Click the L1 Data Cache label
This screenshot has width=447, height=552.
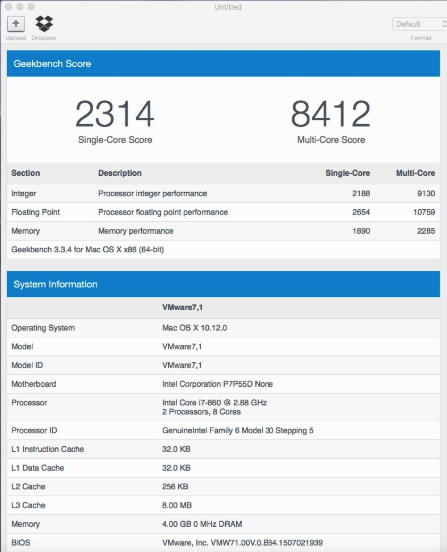(x=38, y=468)
